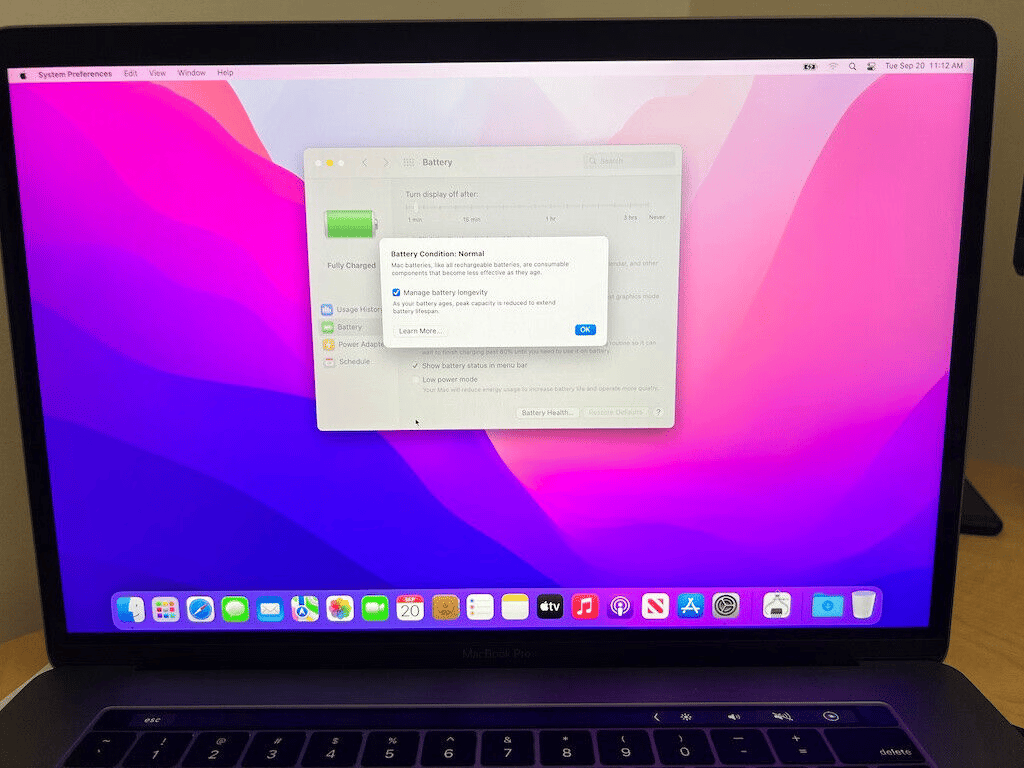
Task: Open Notes app in the Dock
Action: click(x=515, y=607)
